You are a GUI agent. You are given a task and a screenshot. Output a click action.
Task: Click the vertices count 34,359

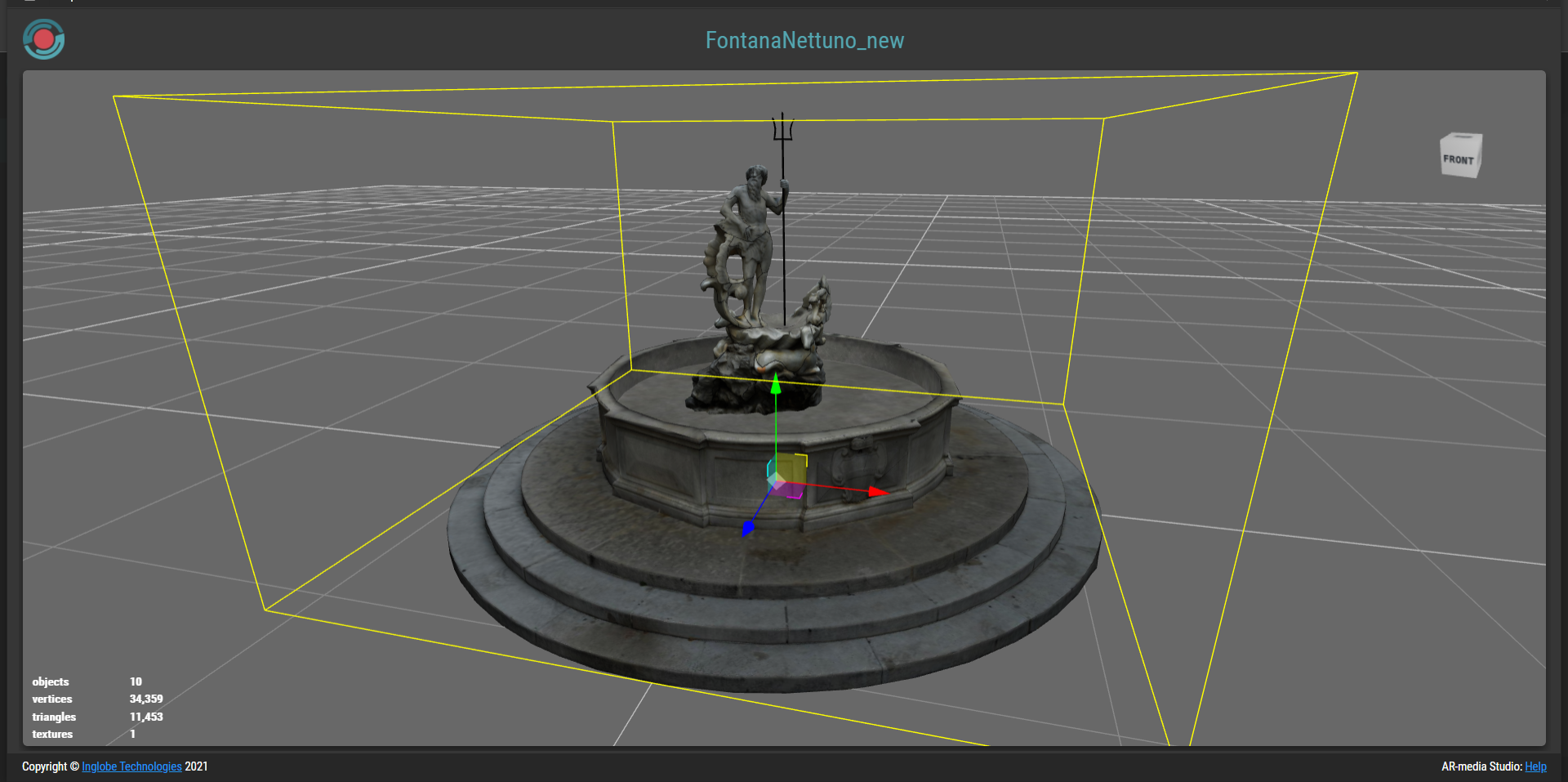(x=146, y=699)
